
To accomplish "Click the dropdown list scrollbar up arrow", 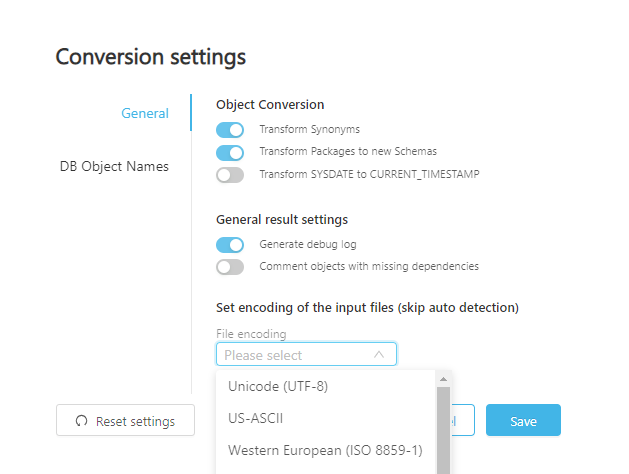I will [443, 378].
